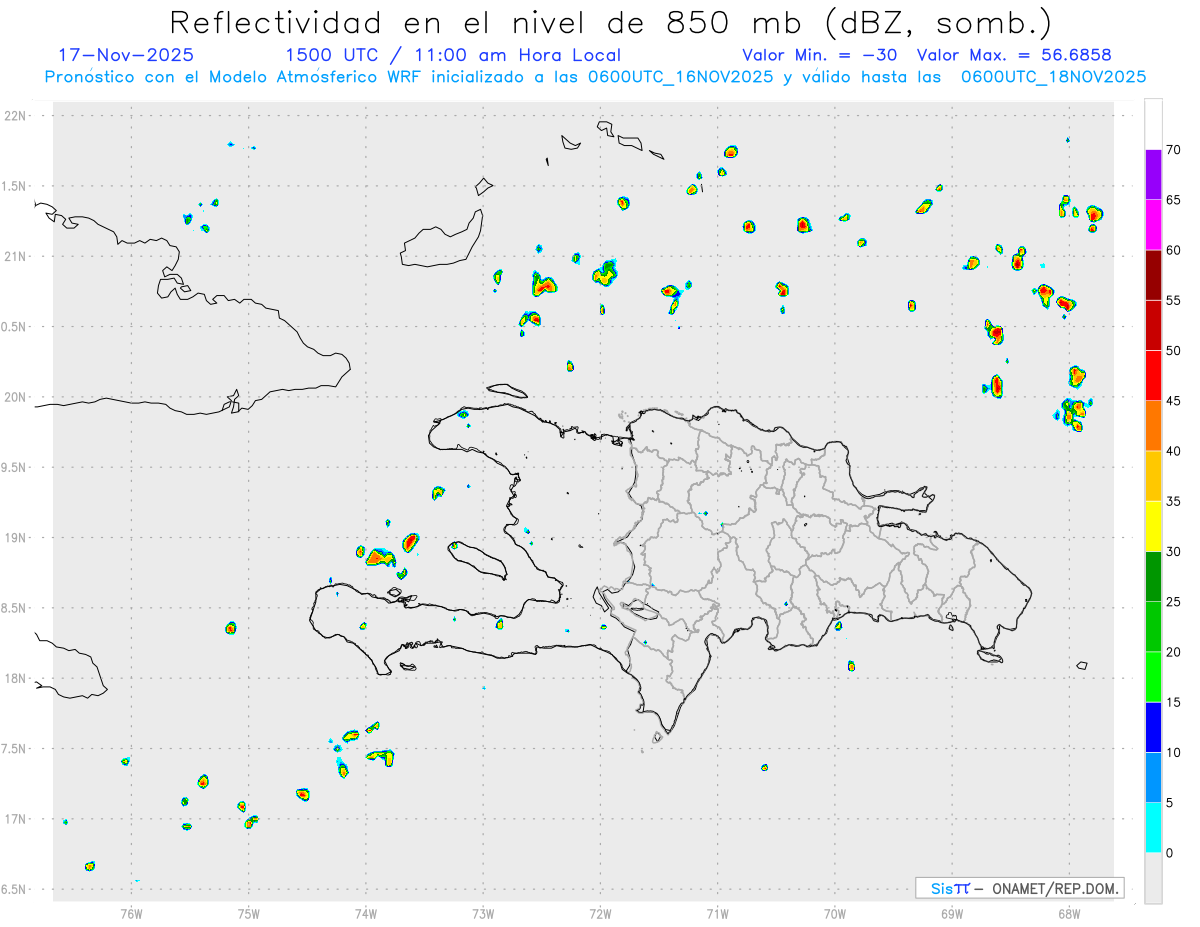Click the colorbar scale label "25"
Viewport: 1200px width, 927px height.
coord(1174,602)
